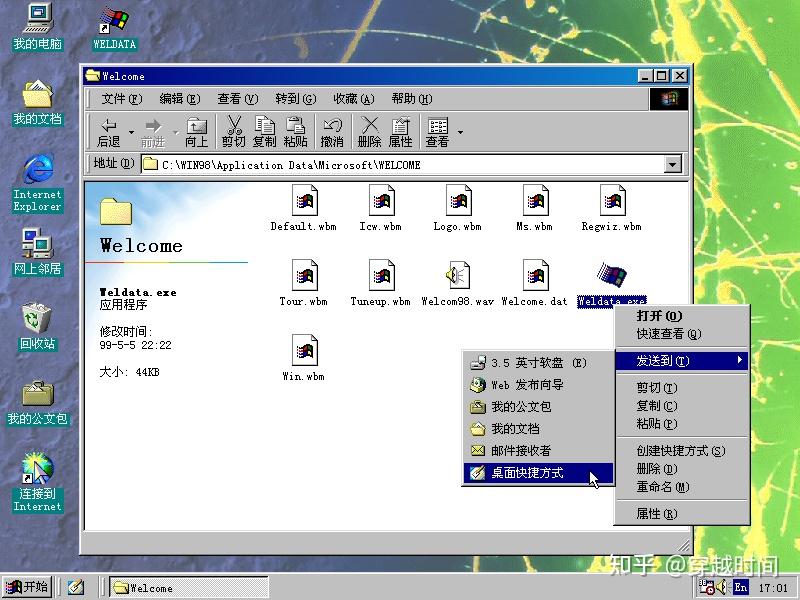Select the Ms.wbm file icon
The height and width of the screenshot is (600, 800).
click(x=535, y=201)
